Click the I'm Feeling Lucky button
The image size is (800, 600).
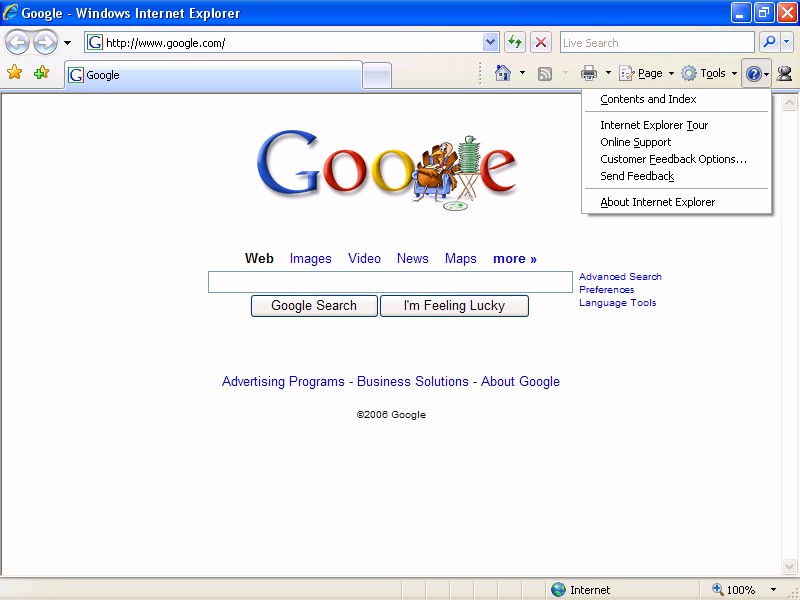pos(454,306)
